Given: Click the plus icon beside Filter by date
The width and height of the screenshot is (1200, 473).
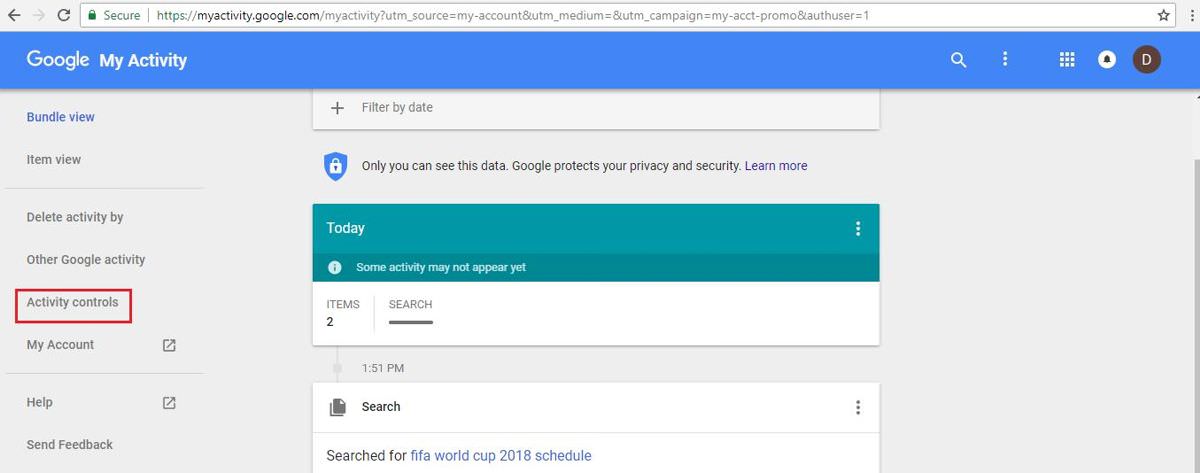Looking at the screenshot, I should (337, 108).
